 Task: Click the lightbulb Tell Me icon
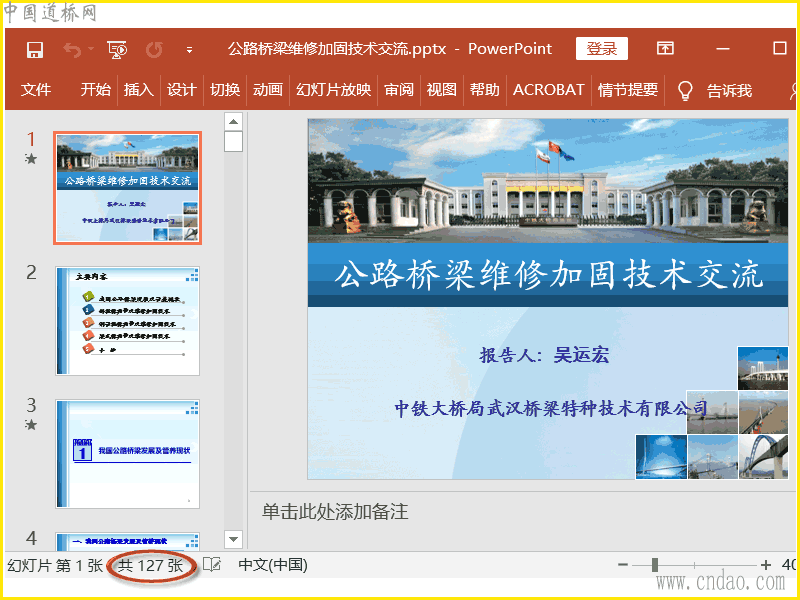tap(685, 91)
